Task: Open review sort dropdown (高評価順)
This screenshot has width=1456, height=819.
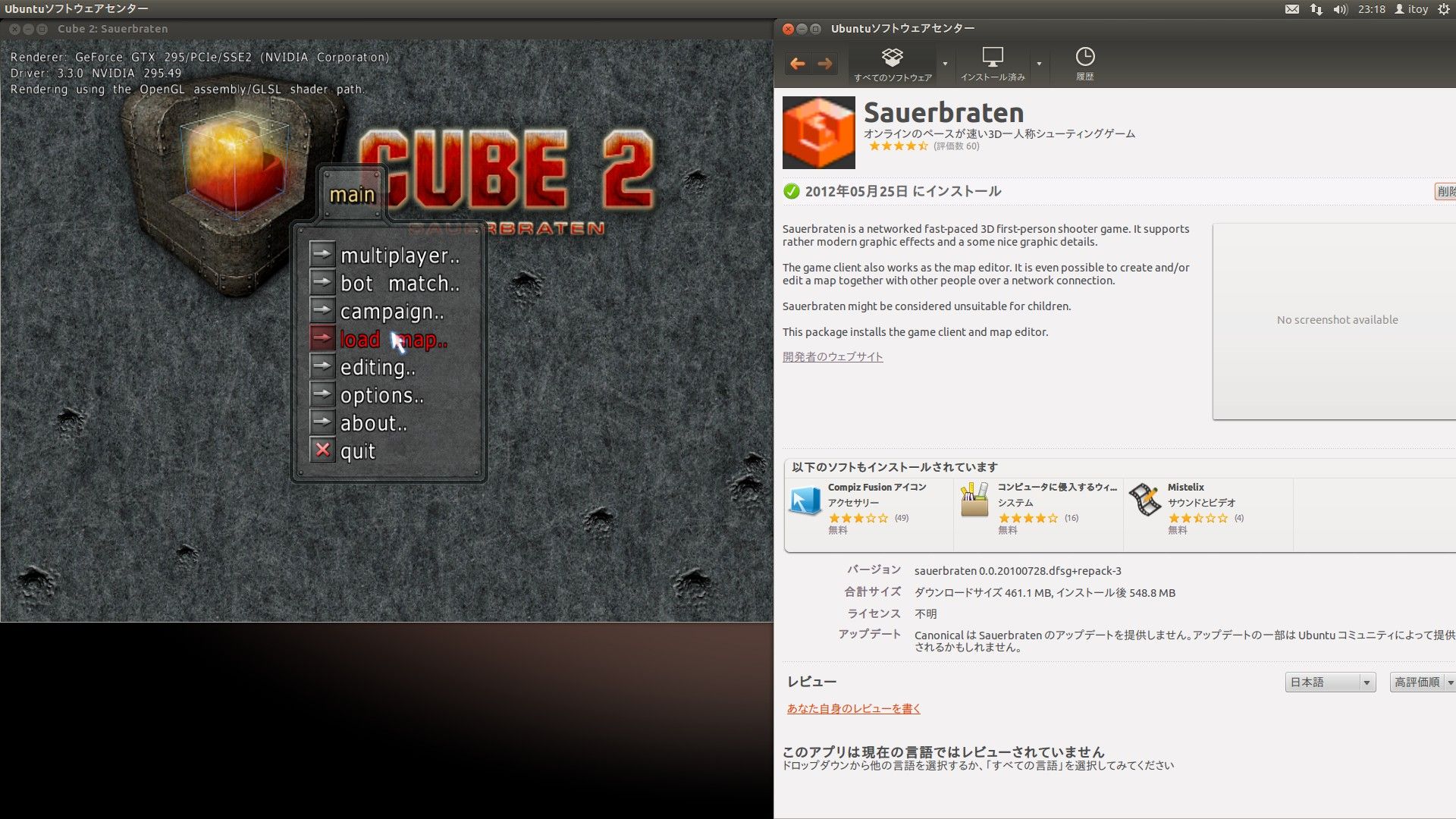Action: point(1423,682)
